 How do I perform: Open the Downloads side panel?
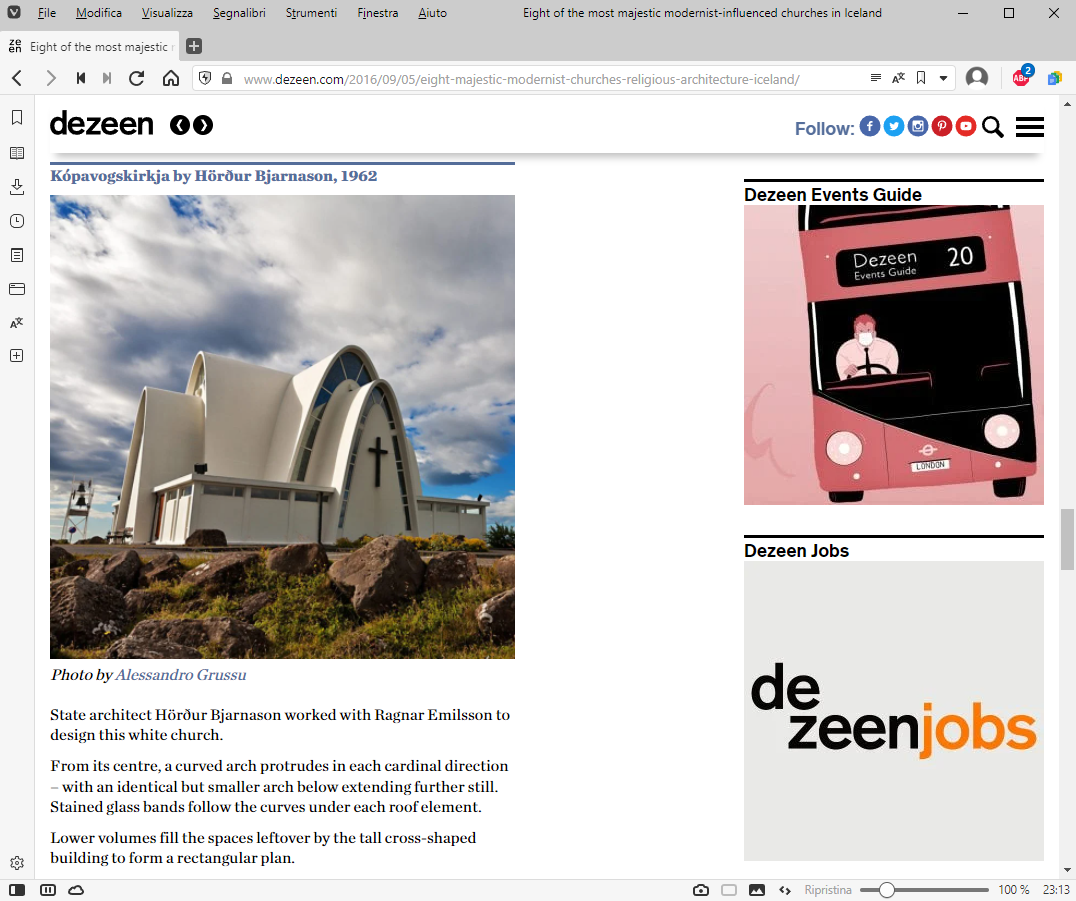[17, 187]
